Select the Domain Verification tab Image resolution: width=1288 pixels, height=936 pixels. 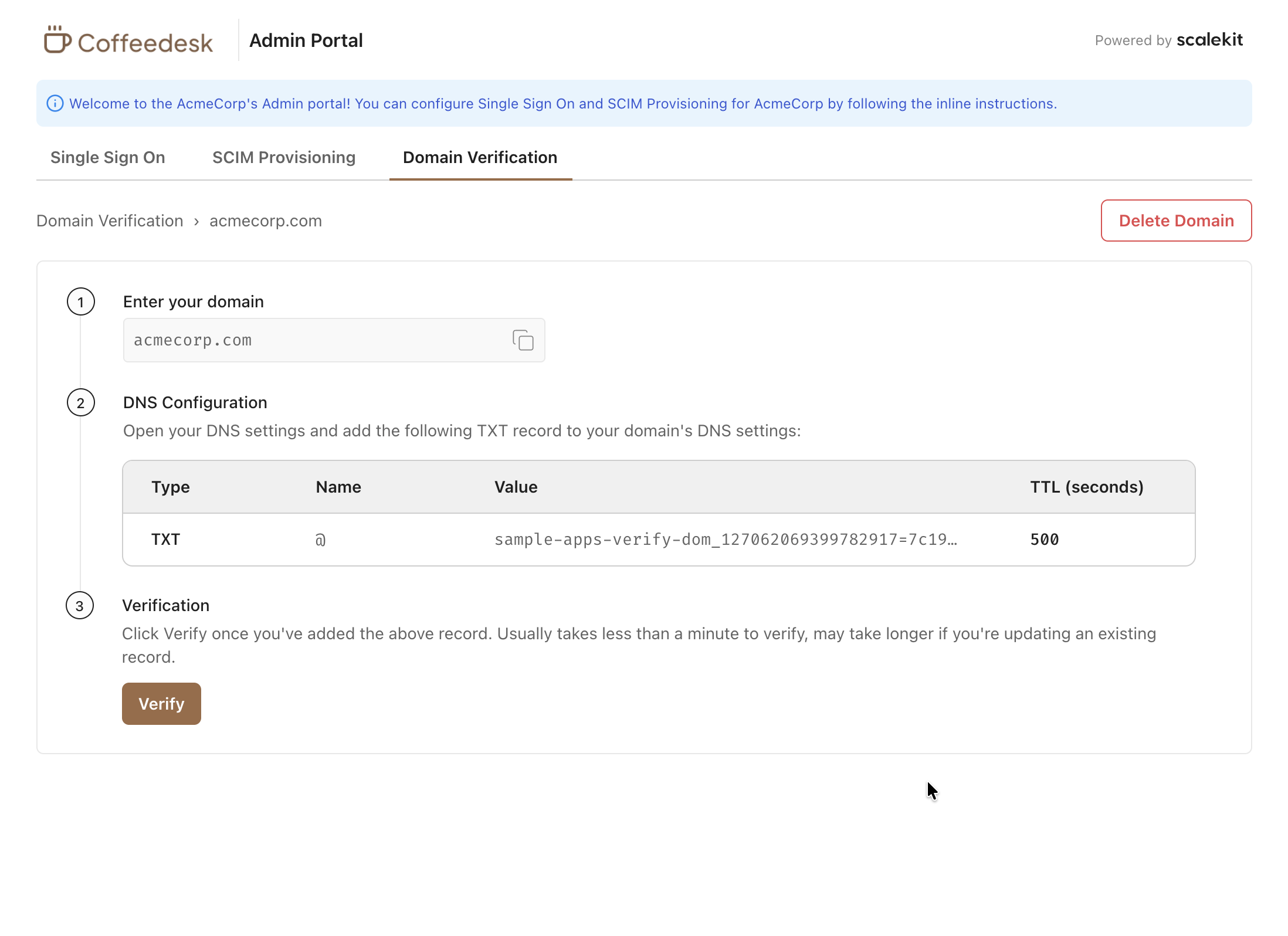tap(480, 158)
